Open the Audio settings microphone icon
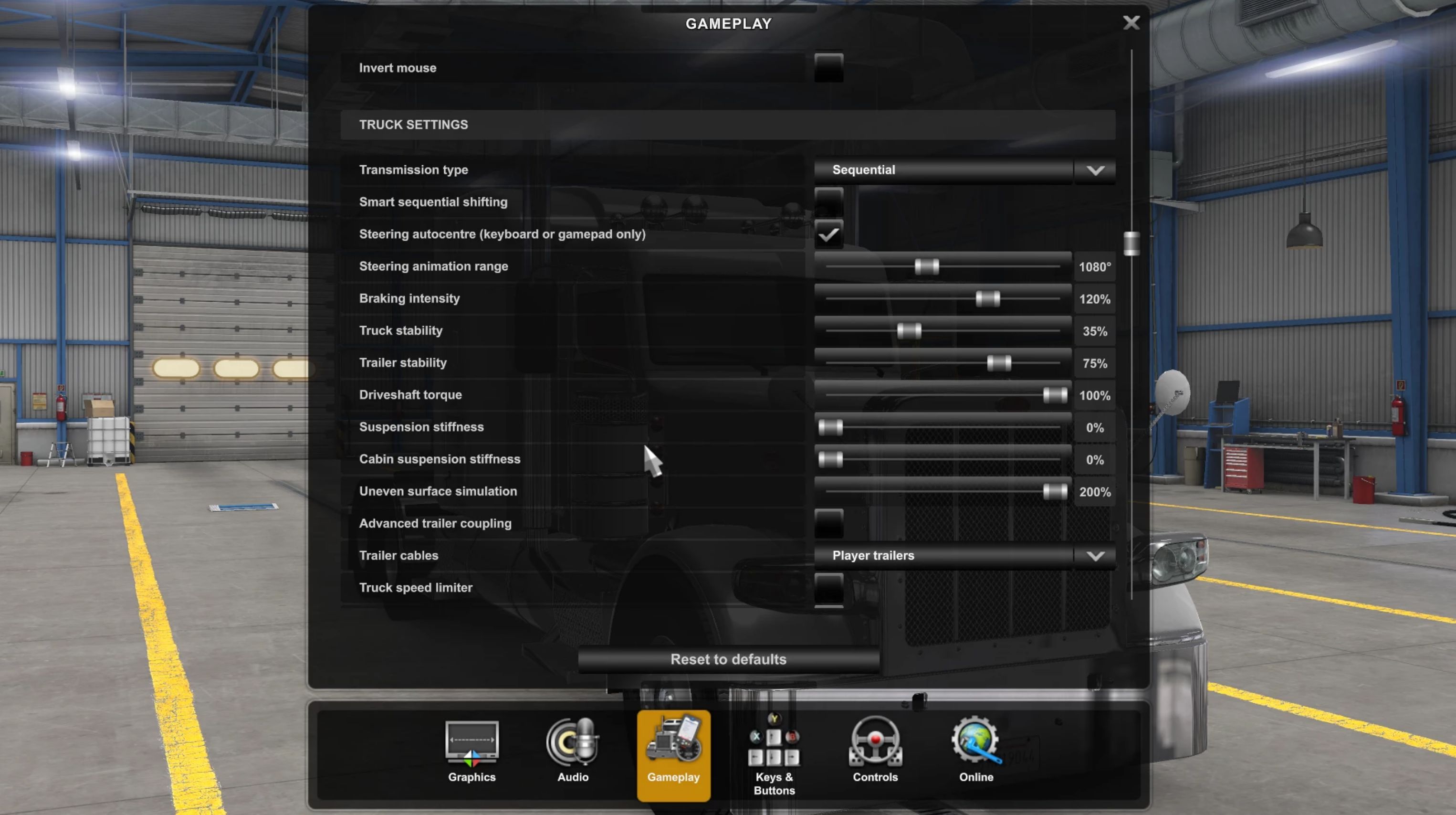Screen dimensions: 1456x815 click(x=573, y=742)
